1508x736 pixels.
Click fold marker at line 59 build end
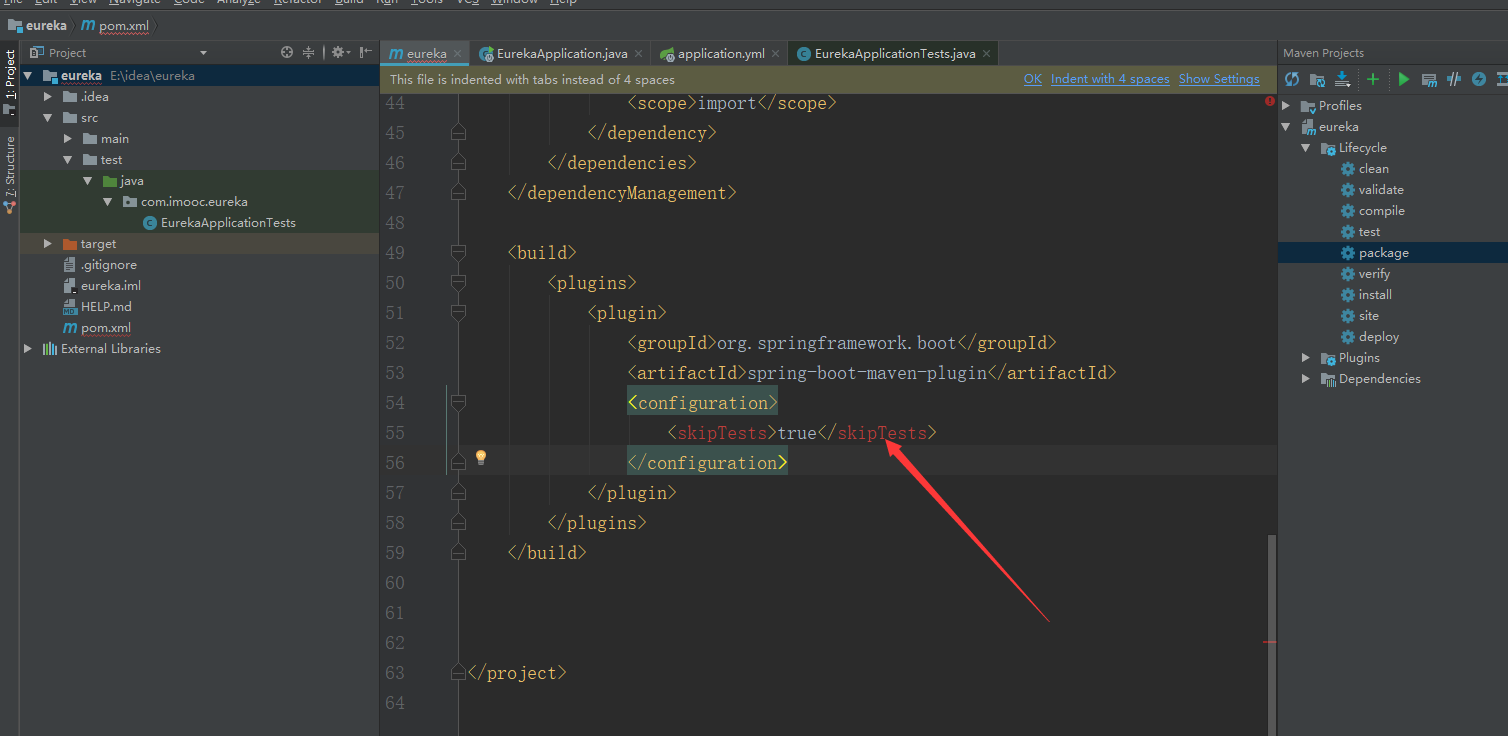click(458, 552)
